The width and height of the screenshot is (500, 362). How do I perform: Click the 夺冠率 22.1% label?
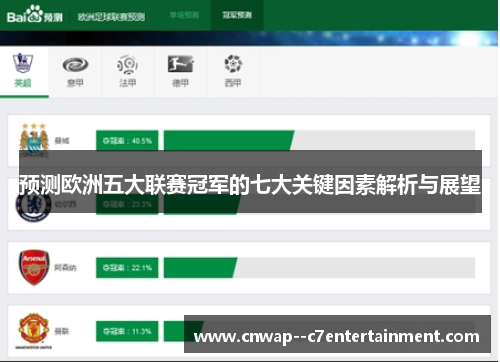pyautogui.click(x=127, y=268)
